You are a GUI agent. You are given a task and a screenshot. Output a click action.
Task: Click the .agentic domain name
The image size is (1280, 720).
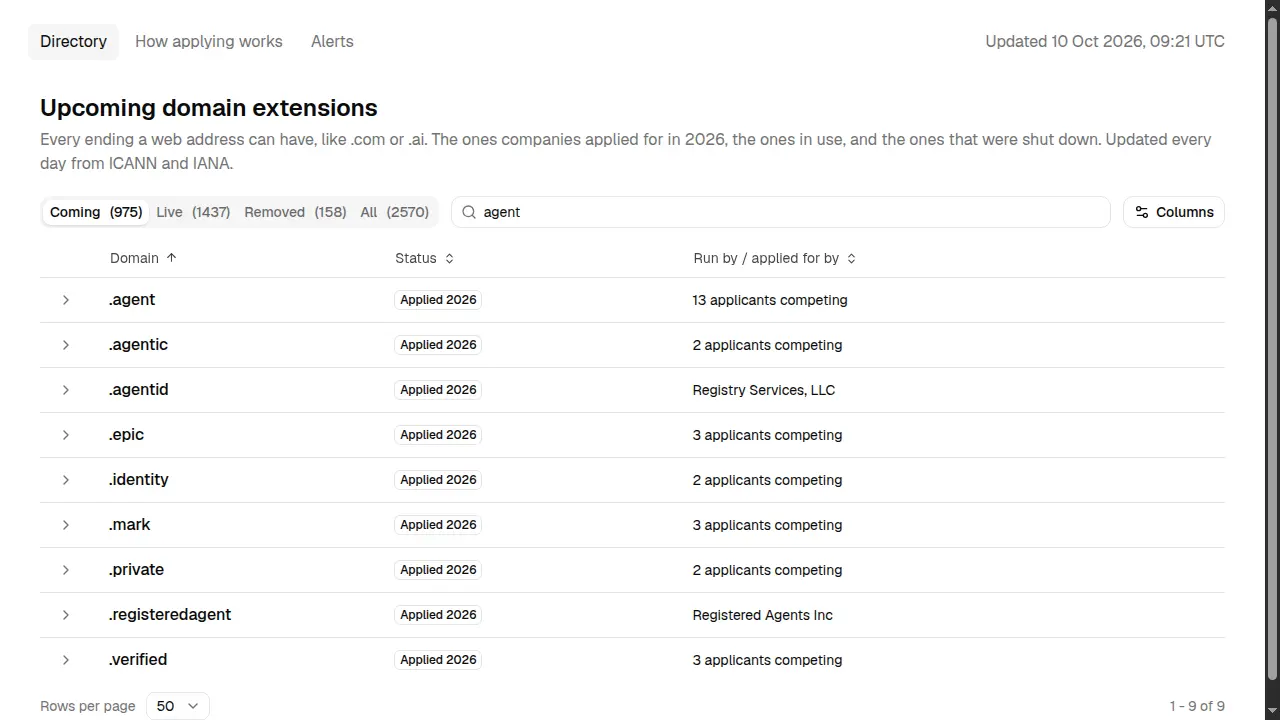[138, 345]
